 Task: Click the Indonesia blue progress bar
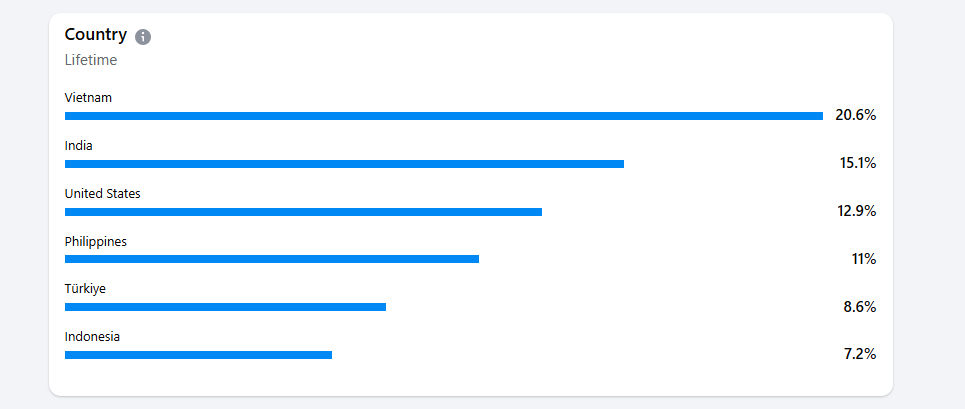click(198, 355)
